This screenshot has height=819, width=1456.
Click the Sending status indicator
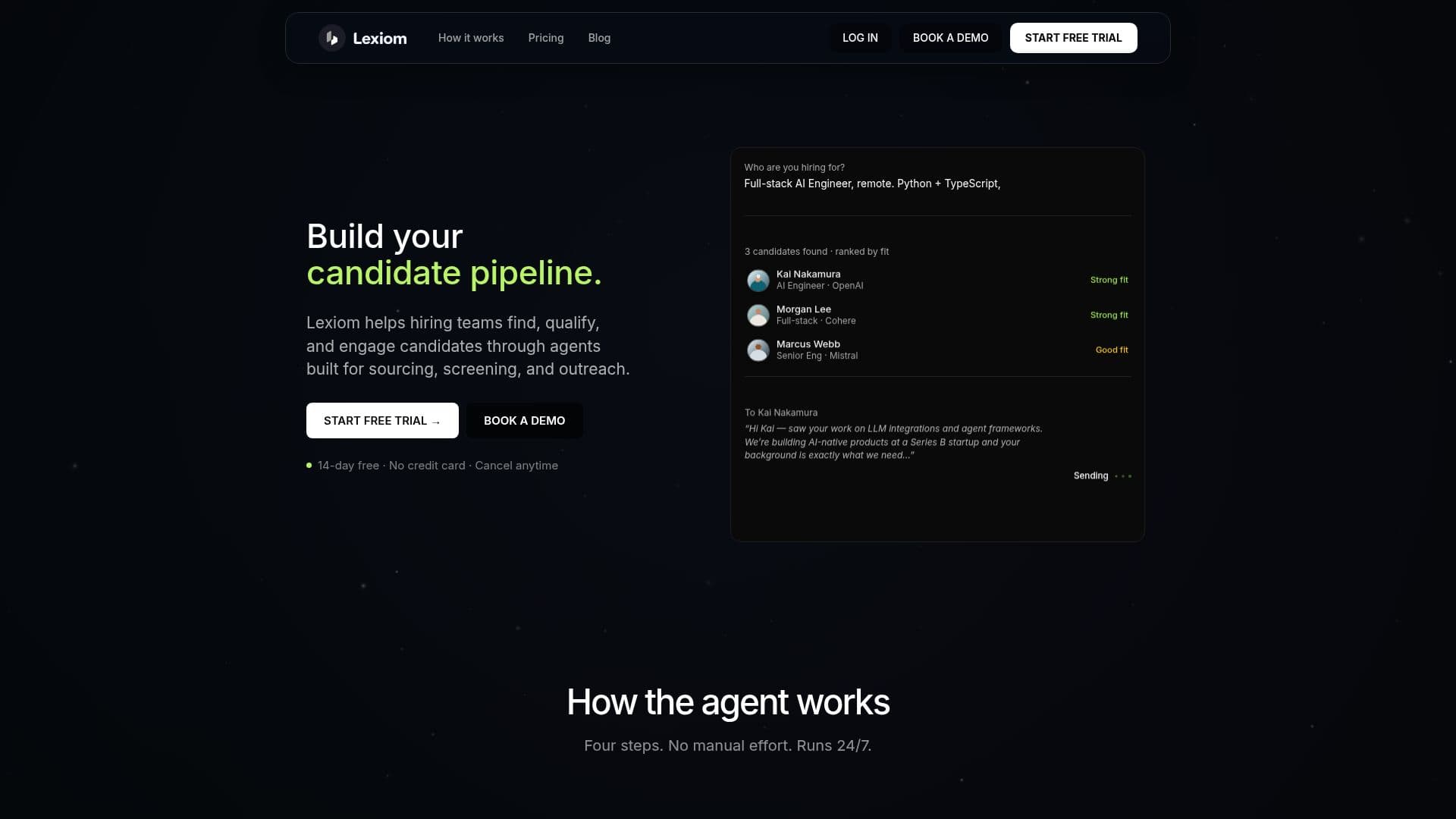1102,475
